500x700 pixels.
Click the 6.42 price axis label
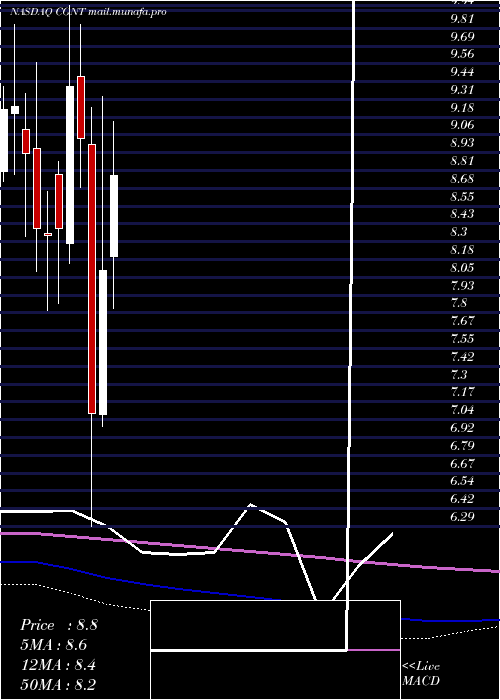pos(462,498)
